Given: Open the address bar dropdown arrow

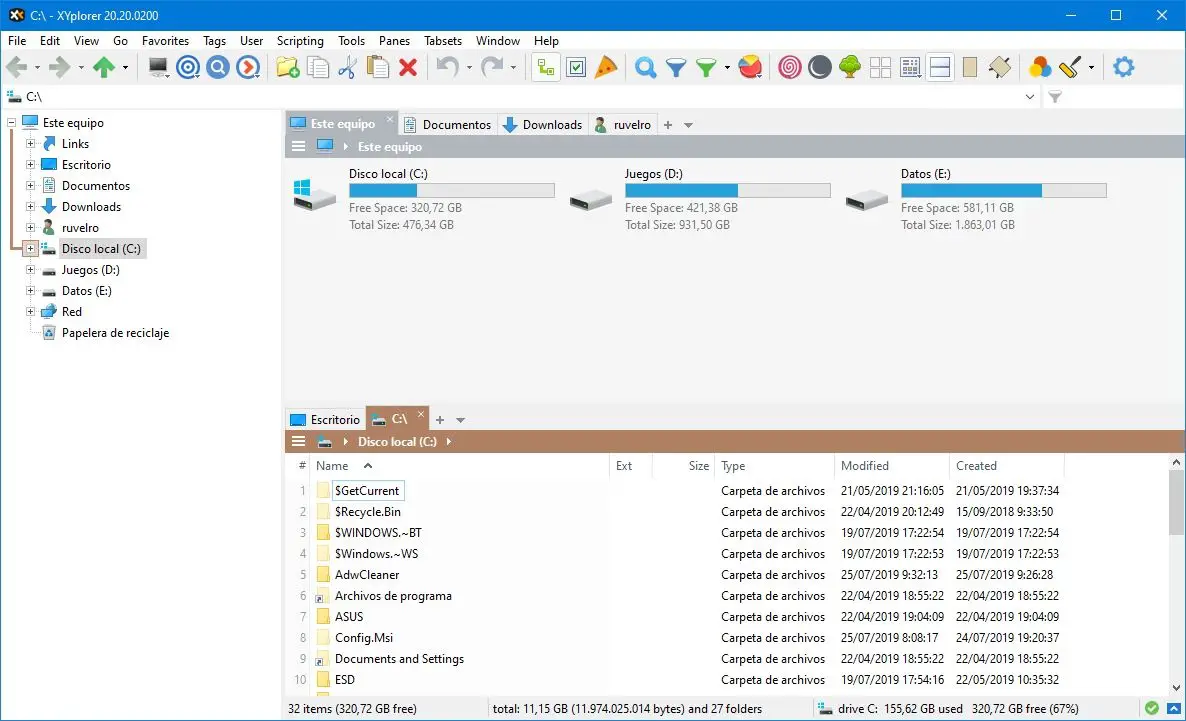Looking at the screenshot, I should (1029, 97).
